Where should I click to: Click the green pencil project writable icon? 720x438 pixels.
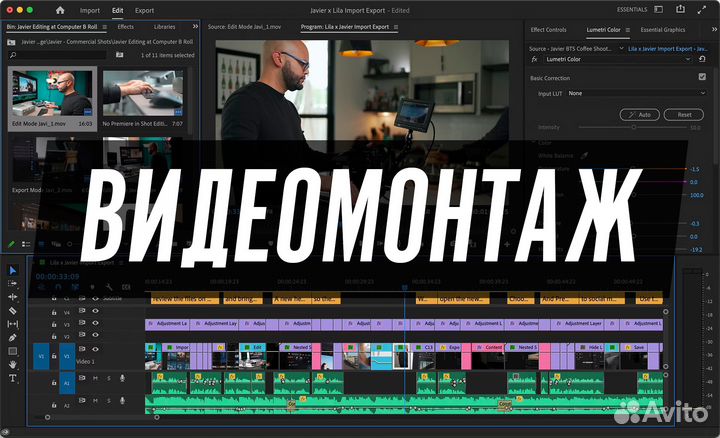[11, 244]
